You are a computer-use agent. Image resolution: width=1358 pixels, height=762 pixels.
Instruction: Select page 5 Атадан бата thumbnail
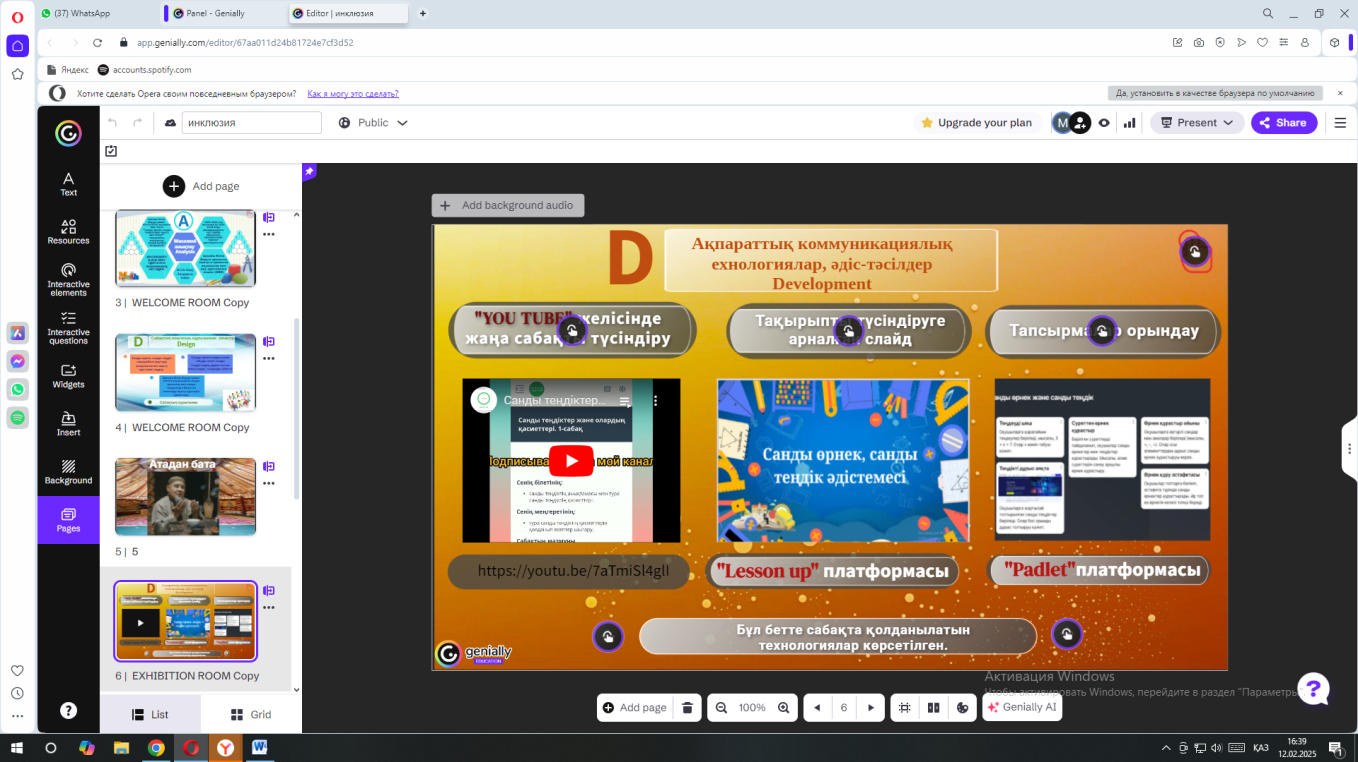tap(186, 497)
